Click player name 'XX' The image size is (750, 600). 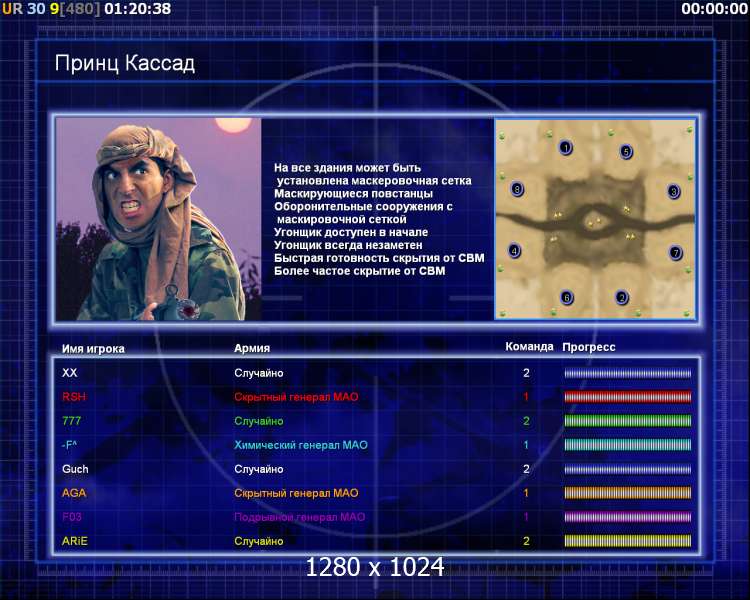pos(69,373)
